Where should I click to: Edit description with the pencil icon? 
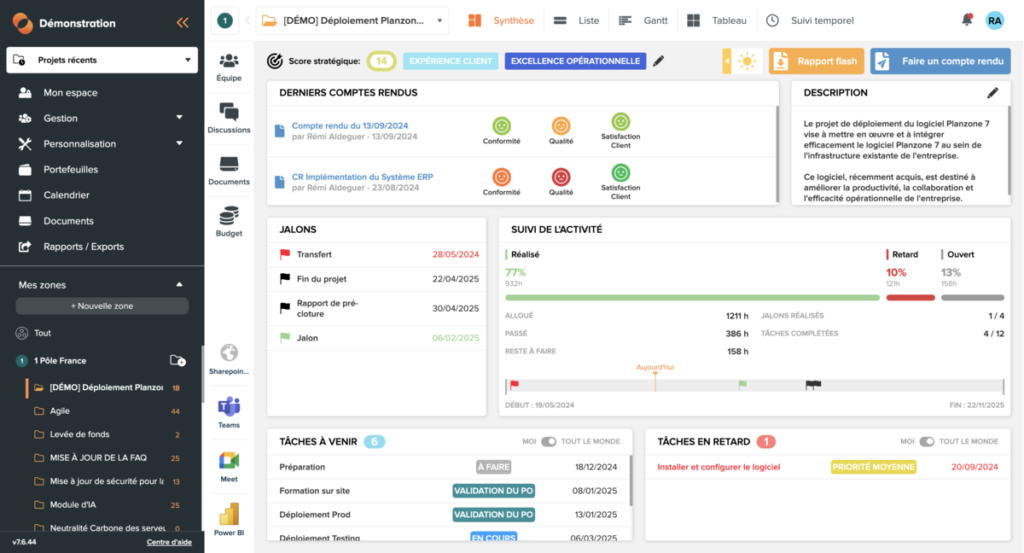(992, 93)
